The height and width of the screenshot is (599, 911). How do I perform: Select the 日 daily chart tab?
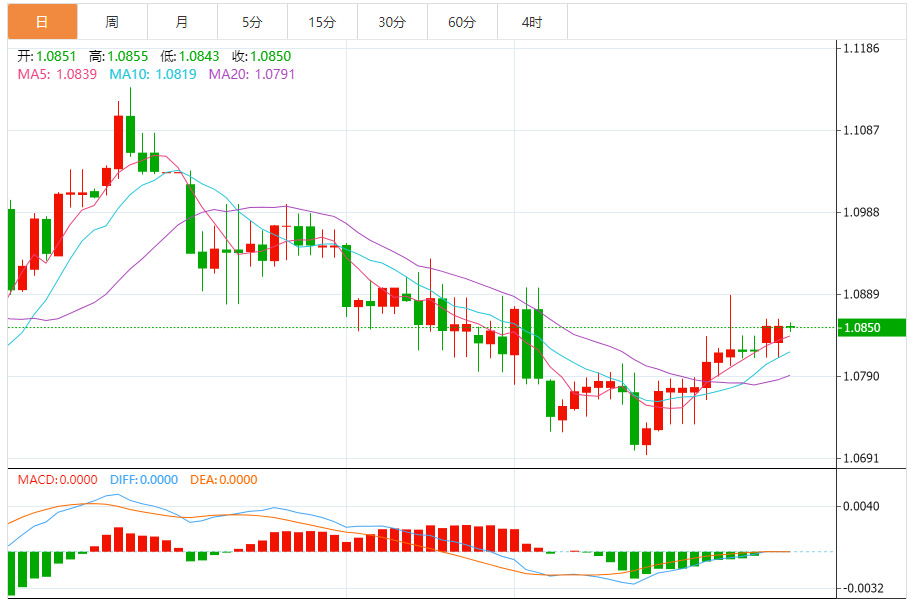[42, 22]
